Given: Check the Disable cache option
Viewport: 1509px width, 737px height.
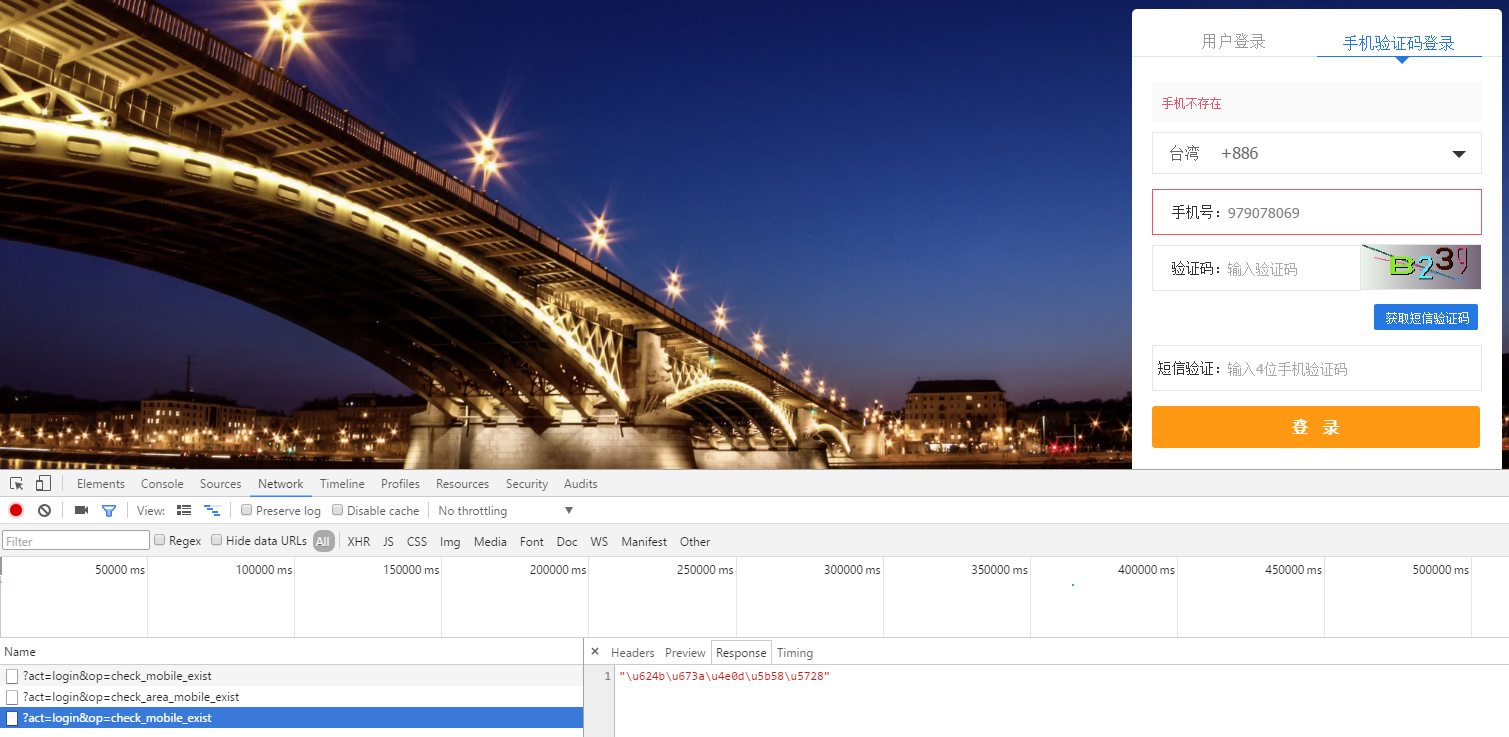Looking at the screenshot, I should coord(338,511).
